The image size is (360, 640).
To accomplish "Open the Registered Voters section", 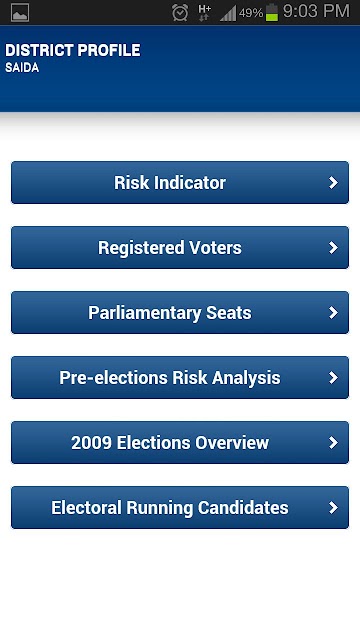I will (x=180, y=247).
